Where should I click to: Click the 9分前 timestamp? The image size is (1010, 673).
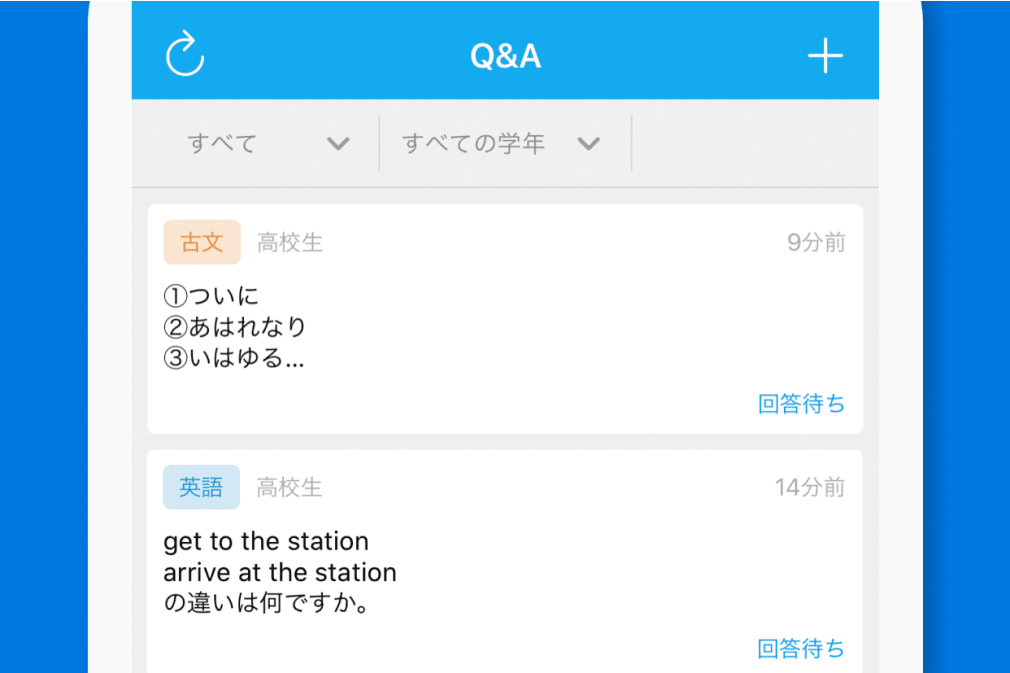click(x=816, y=242)
